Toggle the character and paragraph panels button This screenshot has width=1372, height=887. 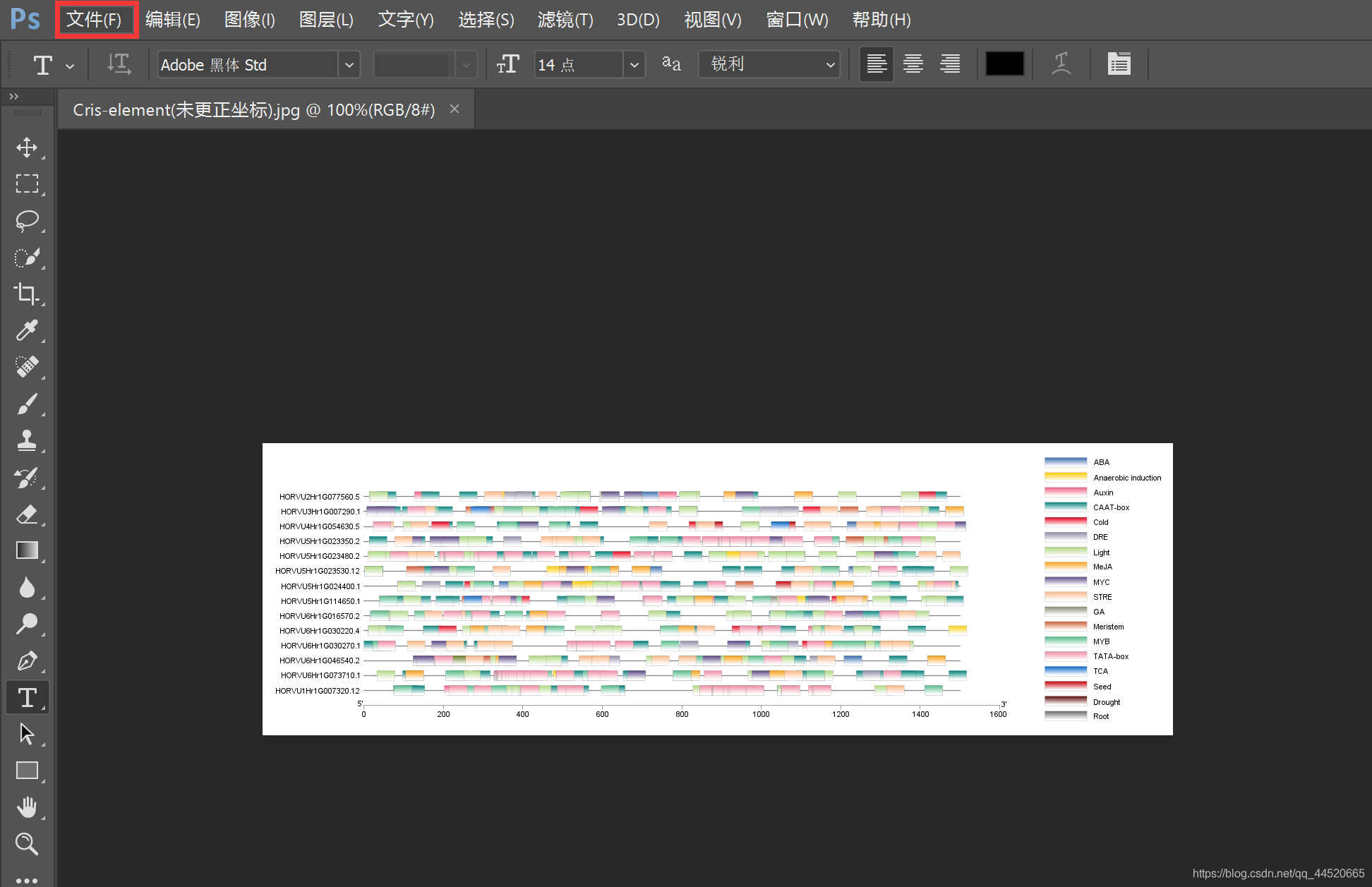click(1119, 64)
